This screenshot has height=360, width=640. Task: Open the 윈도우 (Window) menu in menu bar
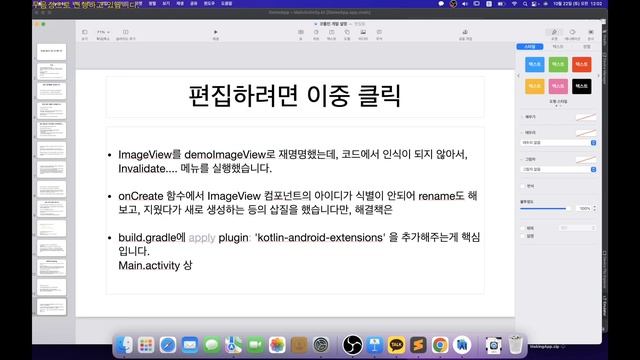pos(209,4)
